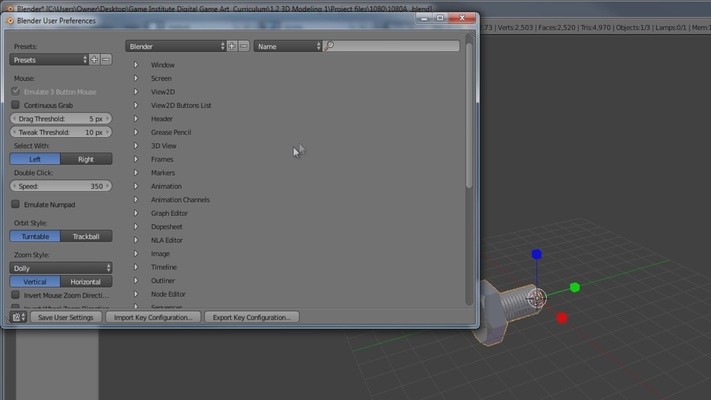
Task: Expand the Header keymap section
Action: point(136,118)
